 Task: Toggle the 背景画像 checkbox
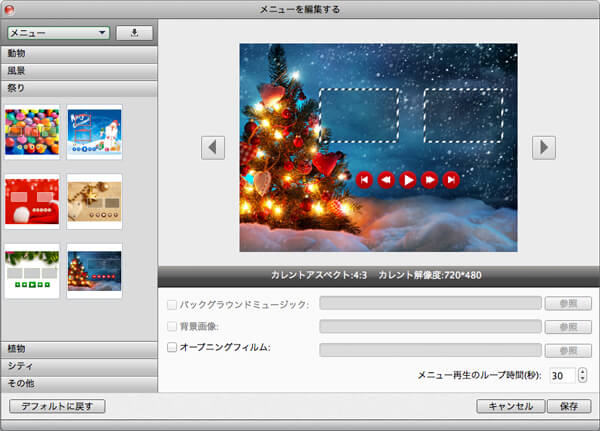(x=172, y=326)
